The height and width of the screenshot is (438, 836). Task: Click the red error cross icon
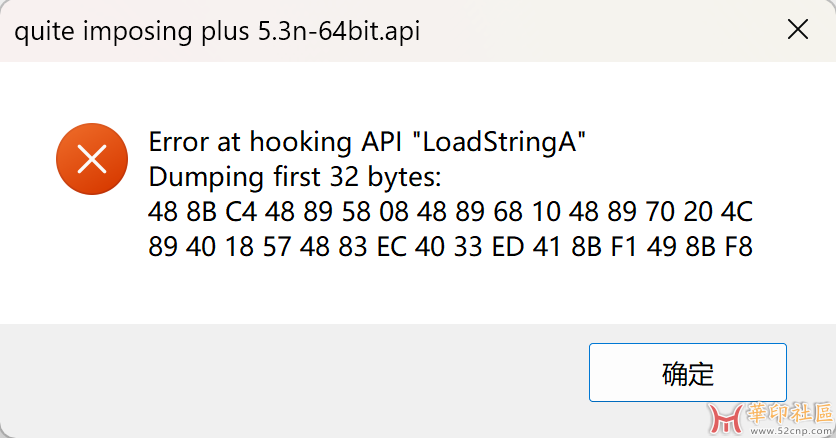[x=92, y=159]
